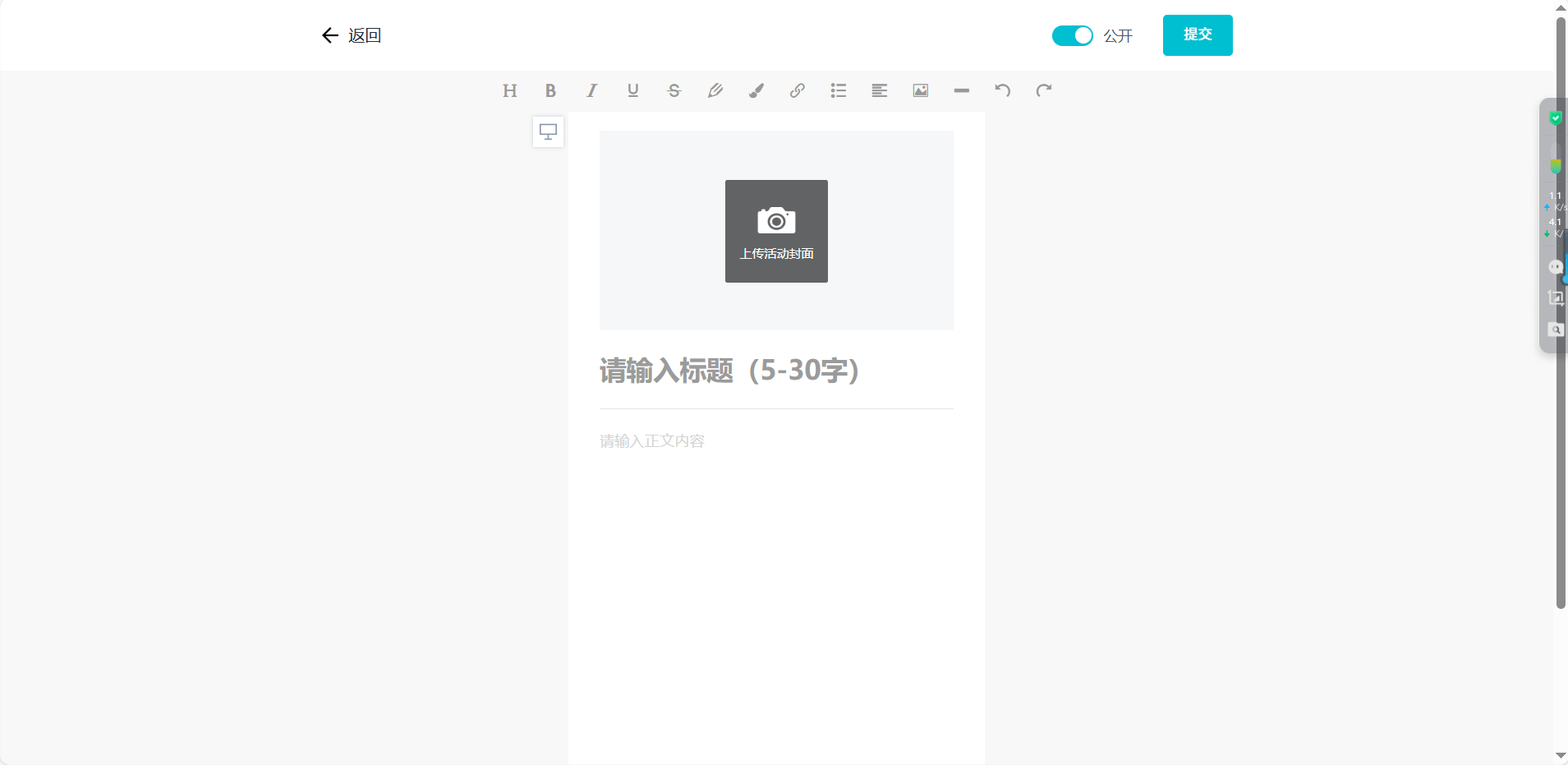This screenshot has width=1568, height=765.
Task: Click the back arrow icon
Action: 330,35
